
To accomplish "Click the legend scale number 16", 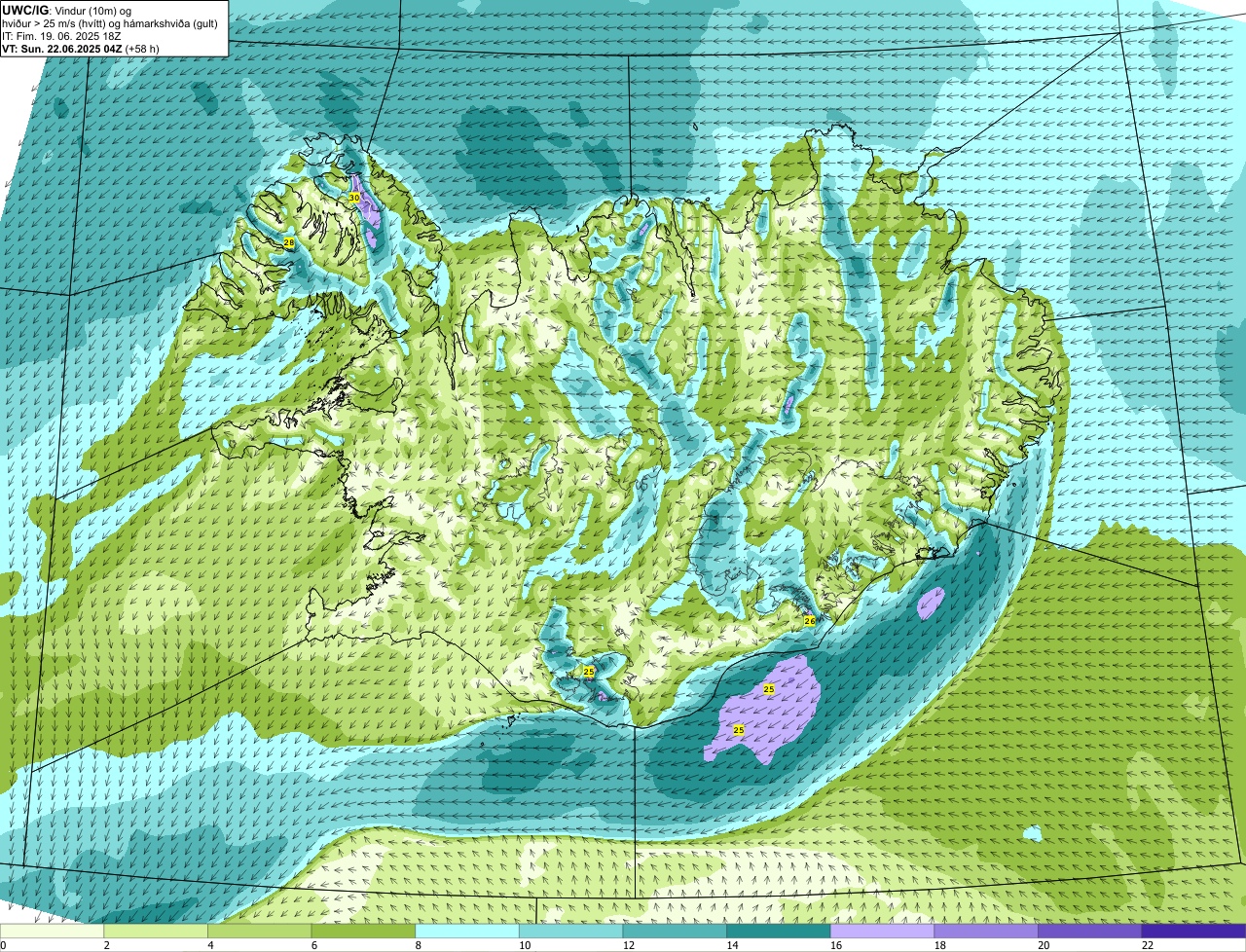I will [x=836, y=945].
